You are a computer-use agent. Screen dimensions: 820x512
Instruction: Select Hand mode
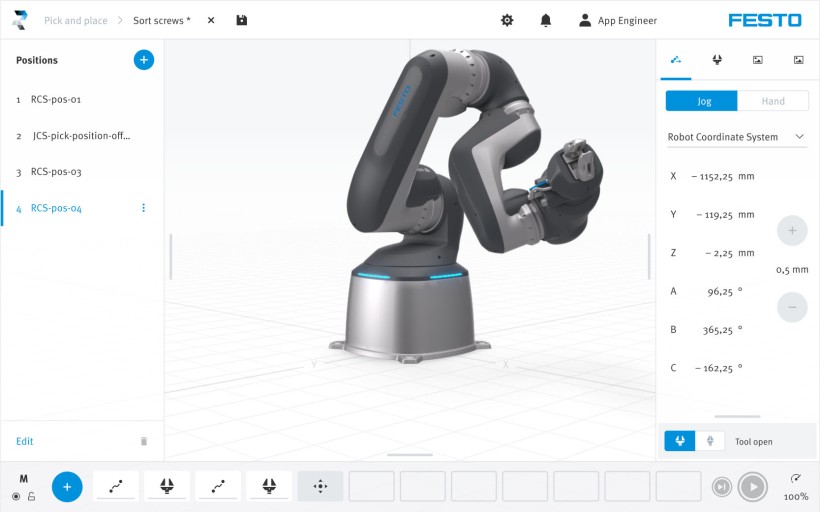[x=773, y=101]
